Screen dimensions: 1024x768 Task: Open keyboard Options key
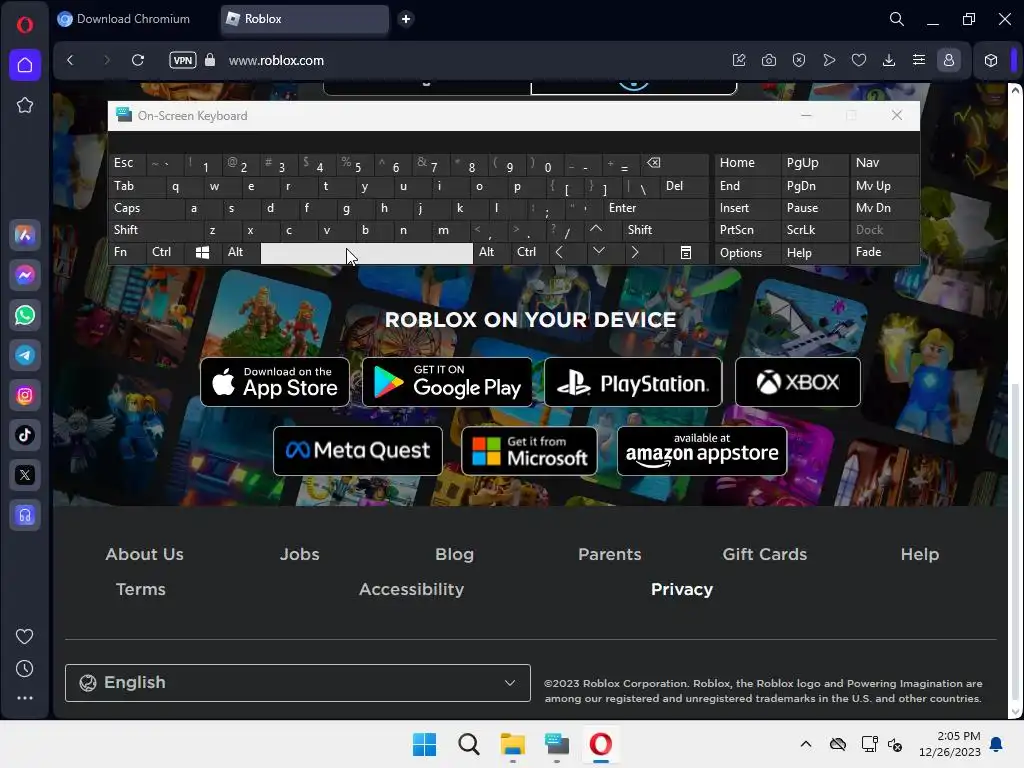747,253
